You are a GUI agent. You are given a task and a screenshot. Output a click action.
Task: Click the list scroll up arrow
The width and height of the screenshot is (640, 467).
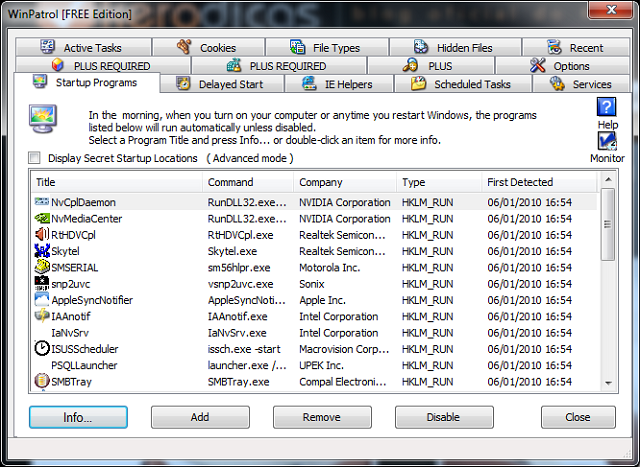608,179
